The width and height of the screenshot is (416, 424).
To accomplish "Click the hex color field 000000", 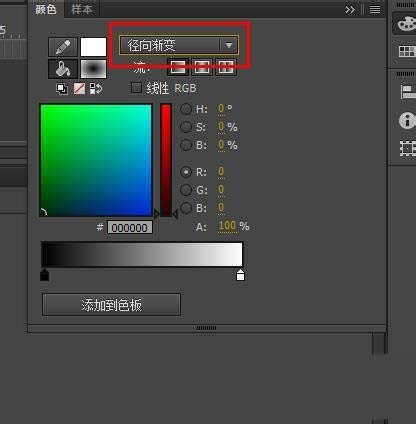I will click(130, 228).
